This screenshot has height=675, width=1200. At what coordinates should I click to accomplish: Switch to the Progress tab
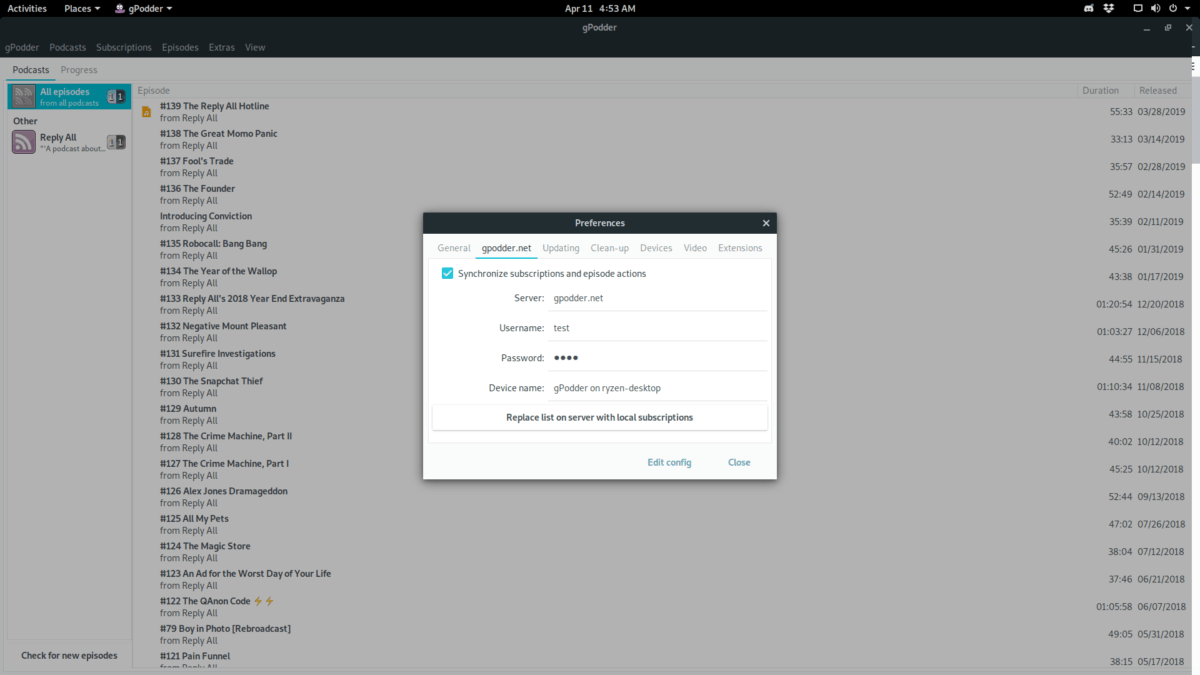coord(79,70)
